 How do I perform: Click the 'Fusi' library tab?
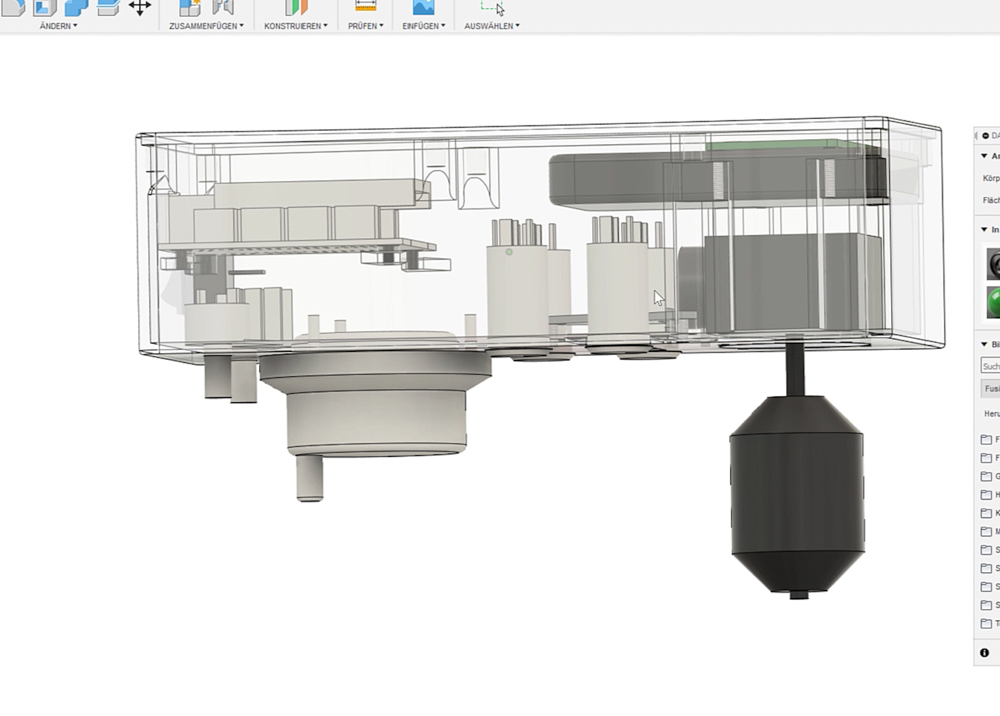[x=990, y=388]
